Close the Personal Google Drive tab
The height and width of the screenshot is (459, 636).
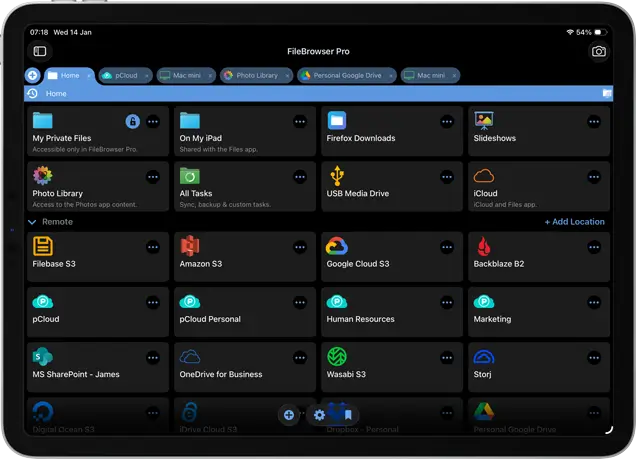pos(391,76)
